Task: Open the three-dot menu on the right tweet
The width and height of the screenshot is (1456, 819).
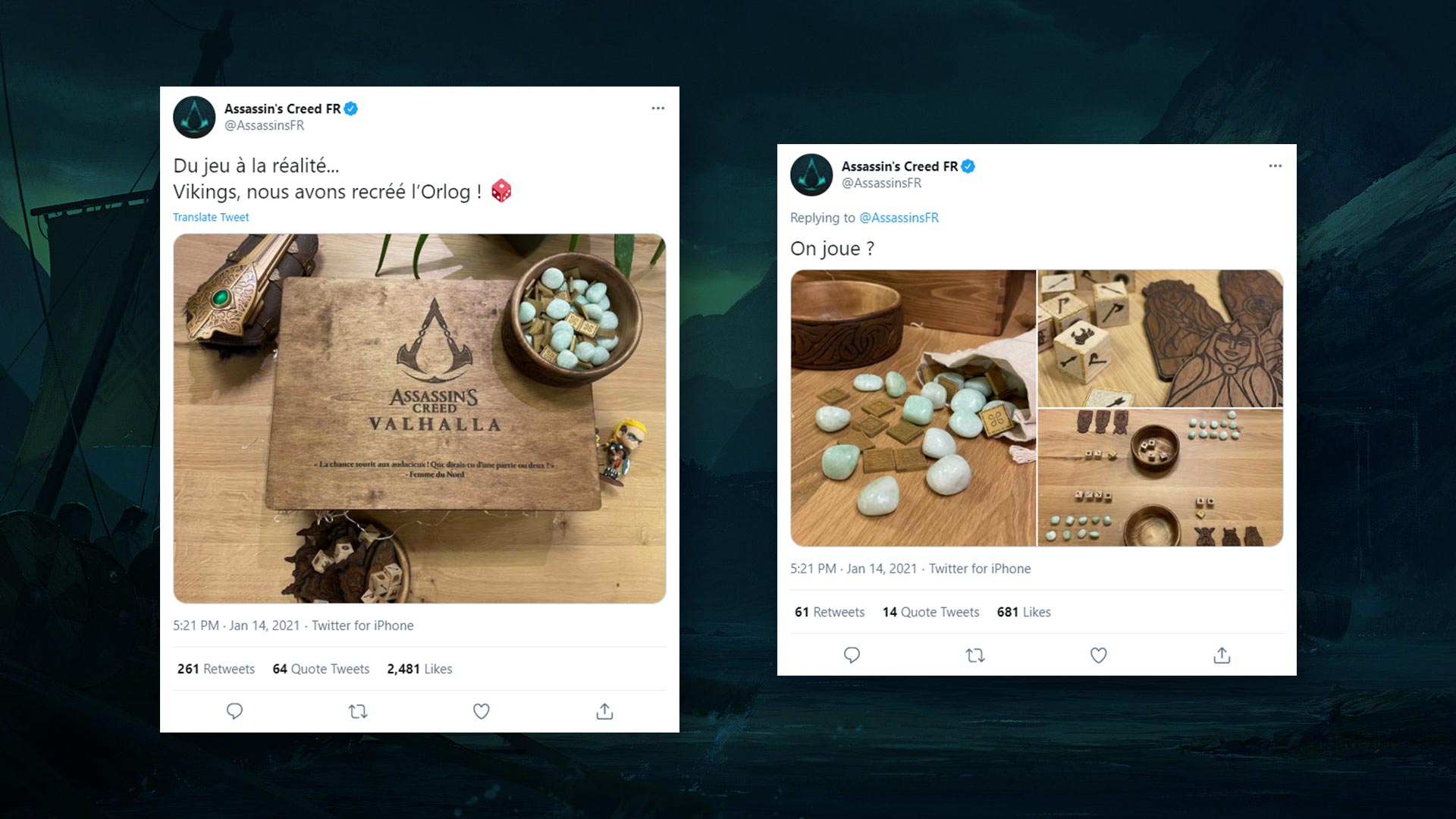Action: point(1276,166)
